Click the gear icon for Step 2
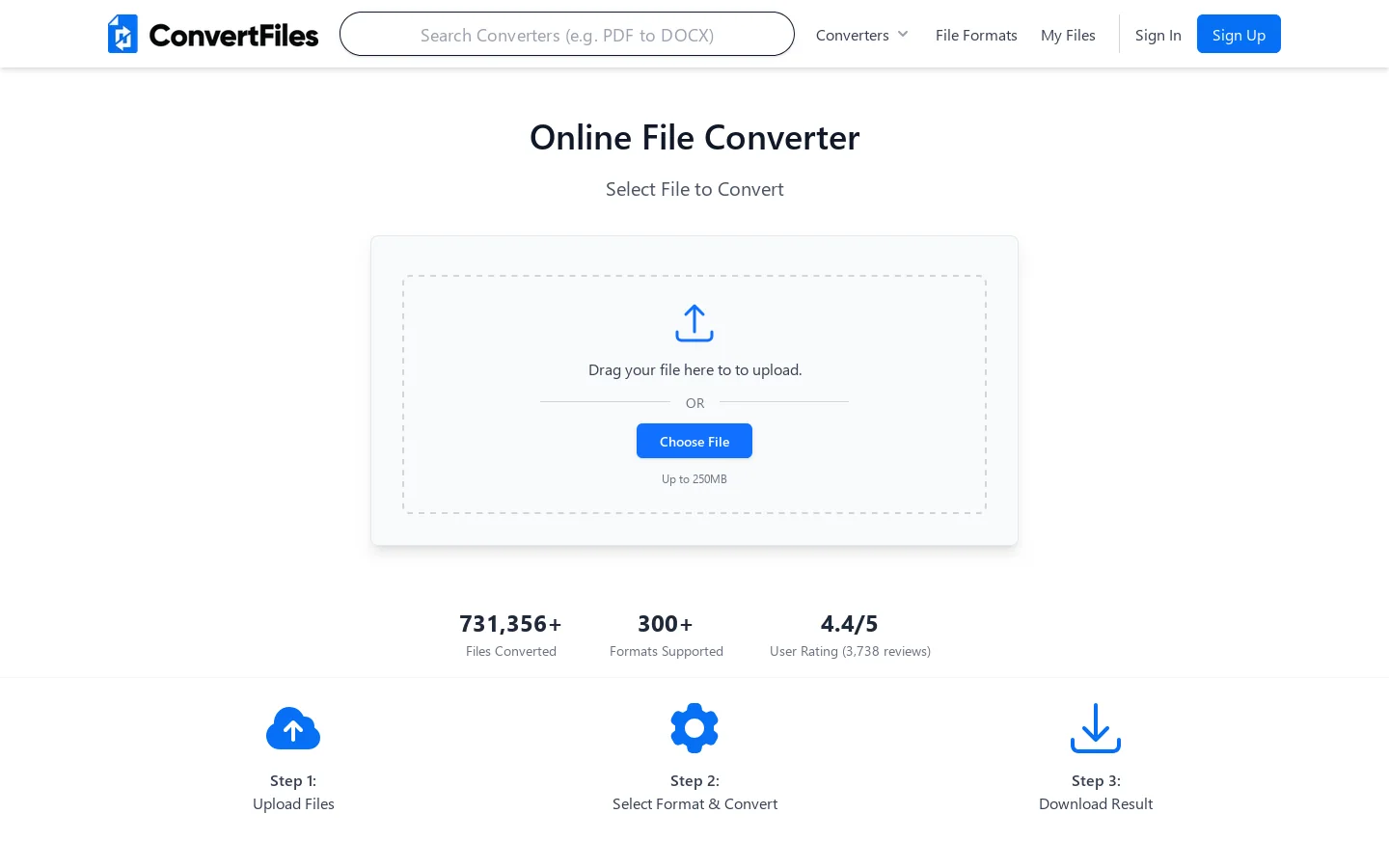 point(694,728)
